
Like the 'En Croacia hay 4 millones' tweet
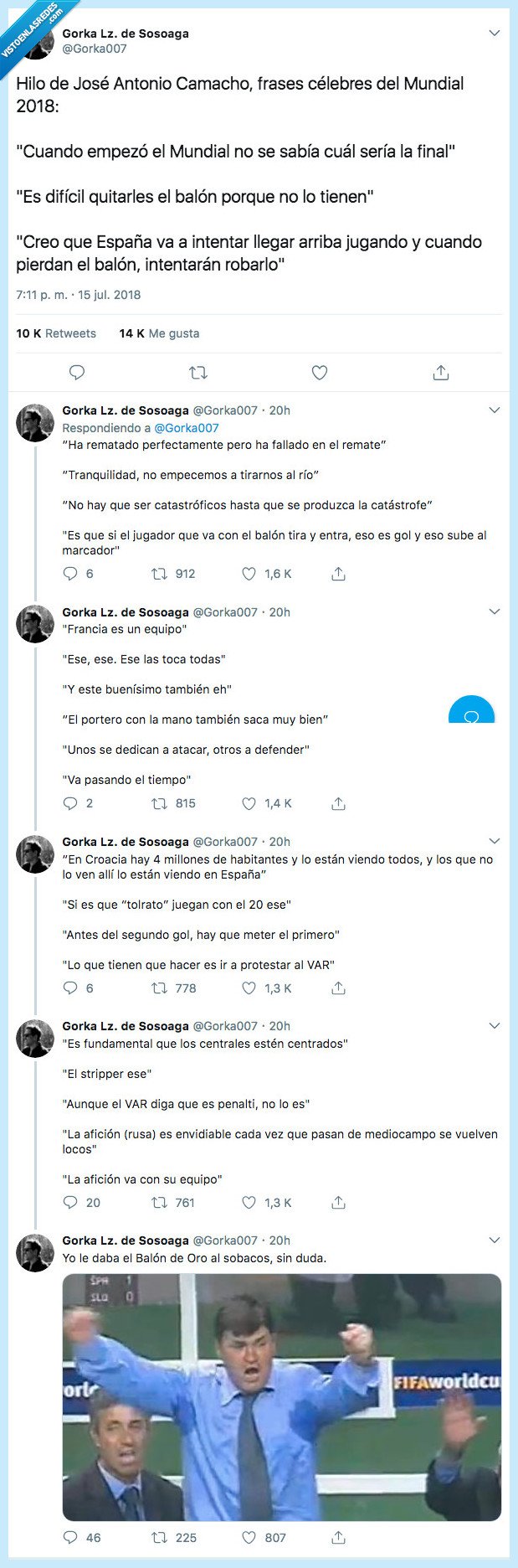pos(248,988)
